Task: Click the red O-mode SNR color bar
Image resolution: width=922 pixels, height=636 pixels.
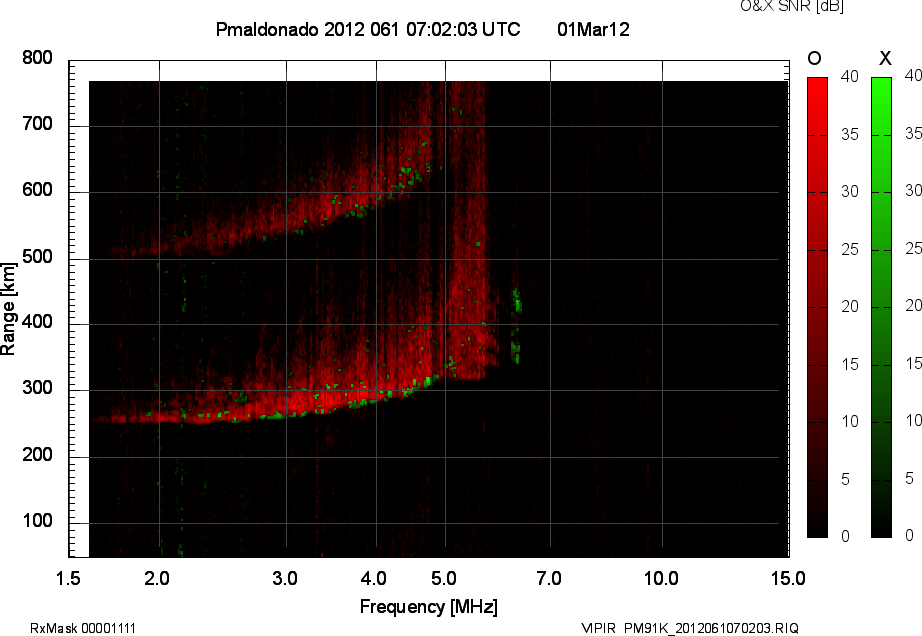Action: click(817, 307)
